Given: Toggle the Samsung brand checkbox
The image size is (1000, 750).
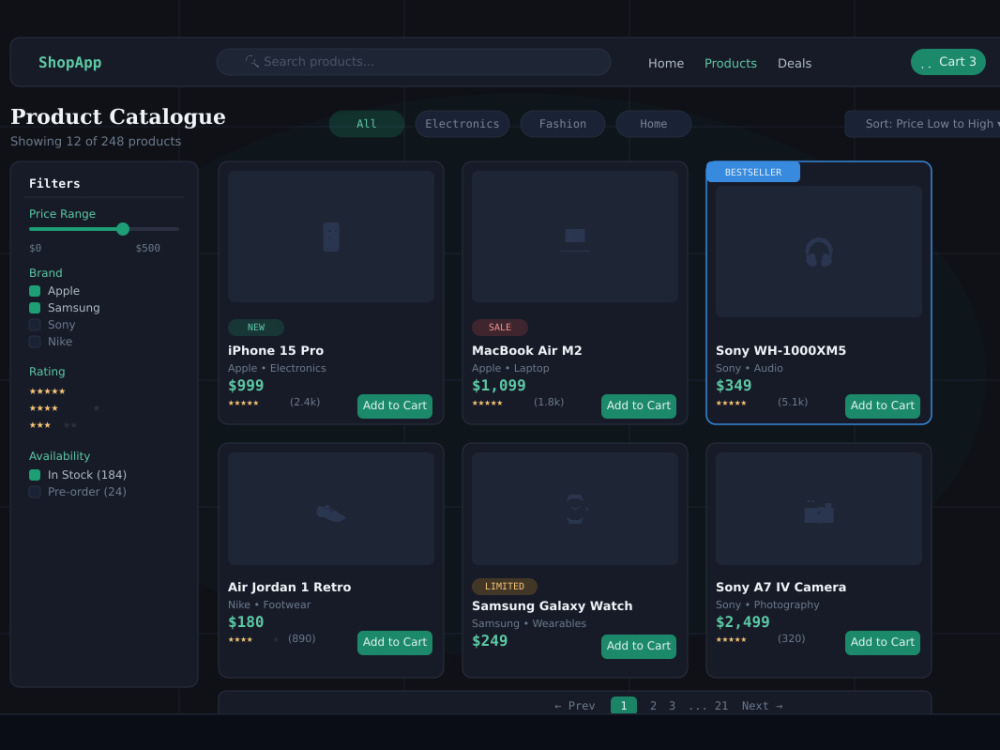Looking at the screenshot, I should 35,308.
